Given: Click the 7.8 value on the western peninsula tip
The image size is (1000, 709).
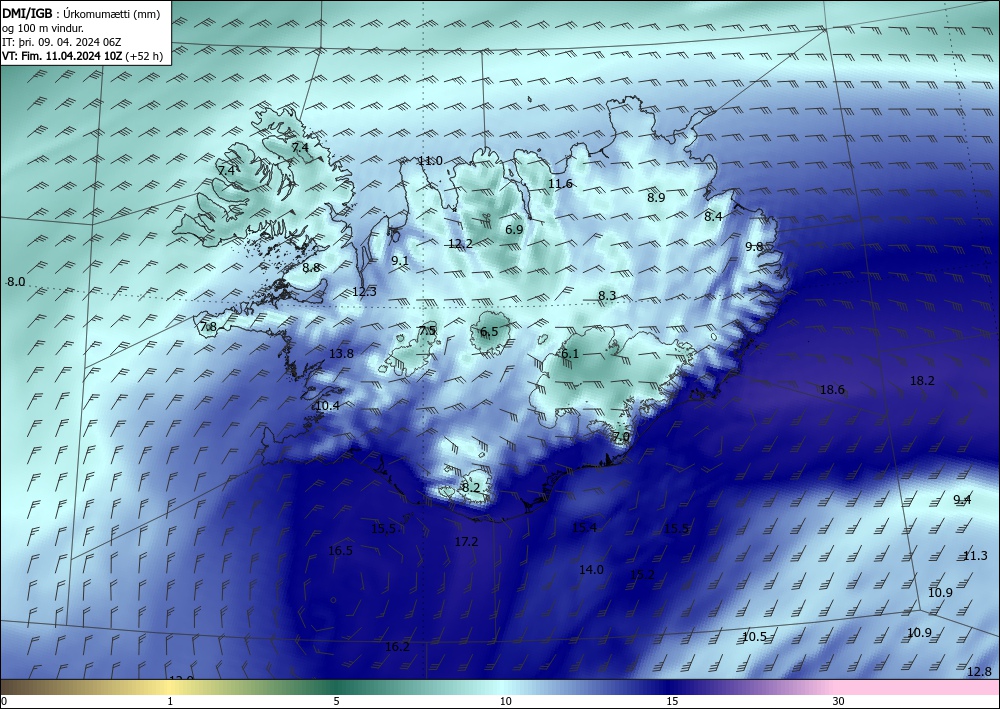Looking at the screenshot, I should pyautogui.click(x=208, y=326).
